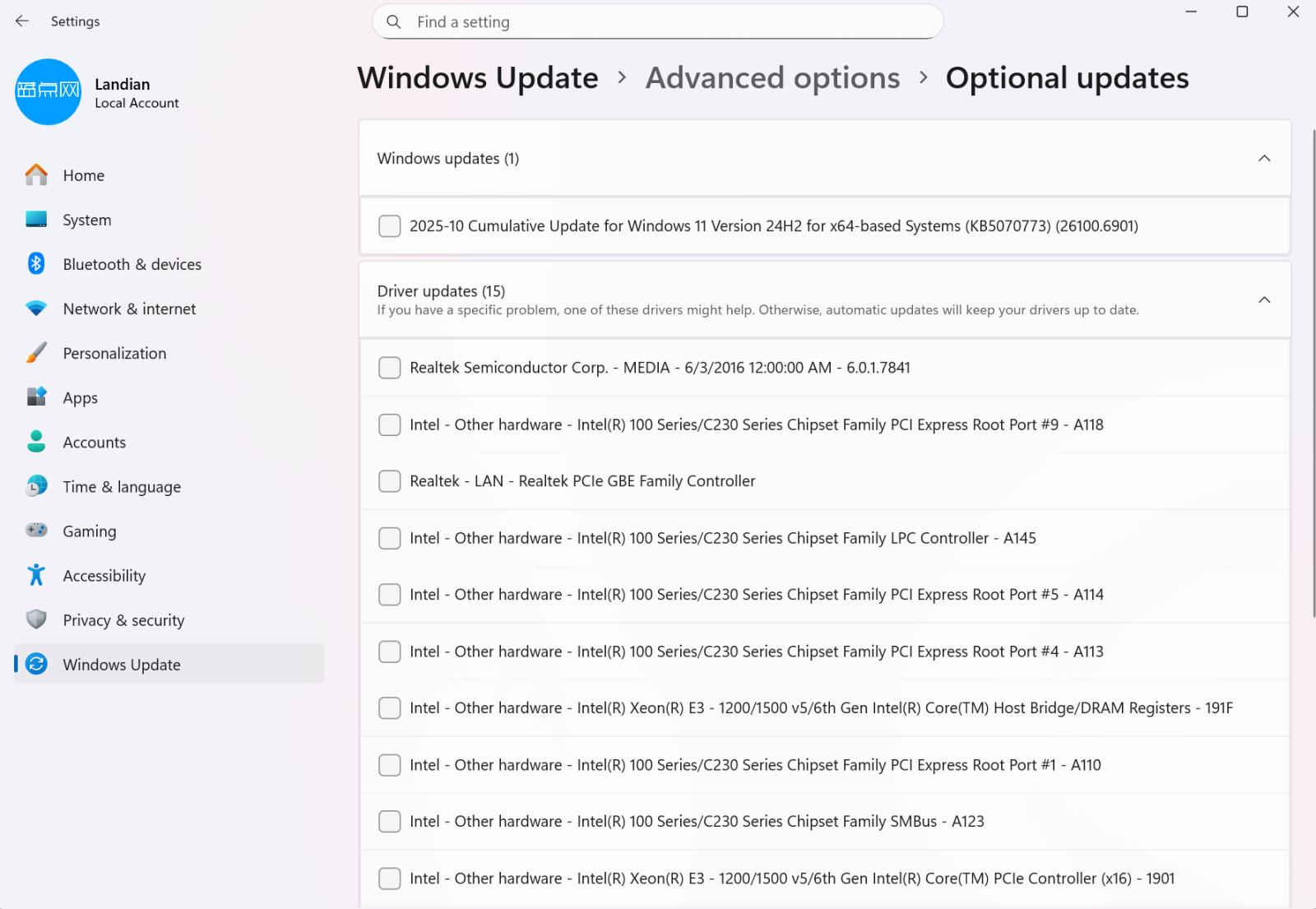Click the Home icon in sidebar
Viewport: 1316px width, 909px height.
(x=36, y=175)
